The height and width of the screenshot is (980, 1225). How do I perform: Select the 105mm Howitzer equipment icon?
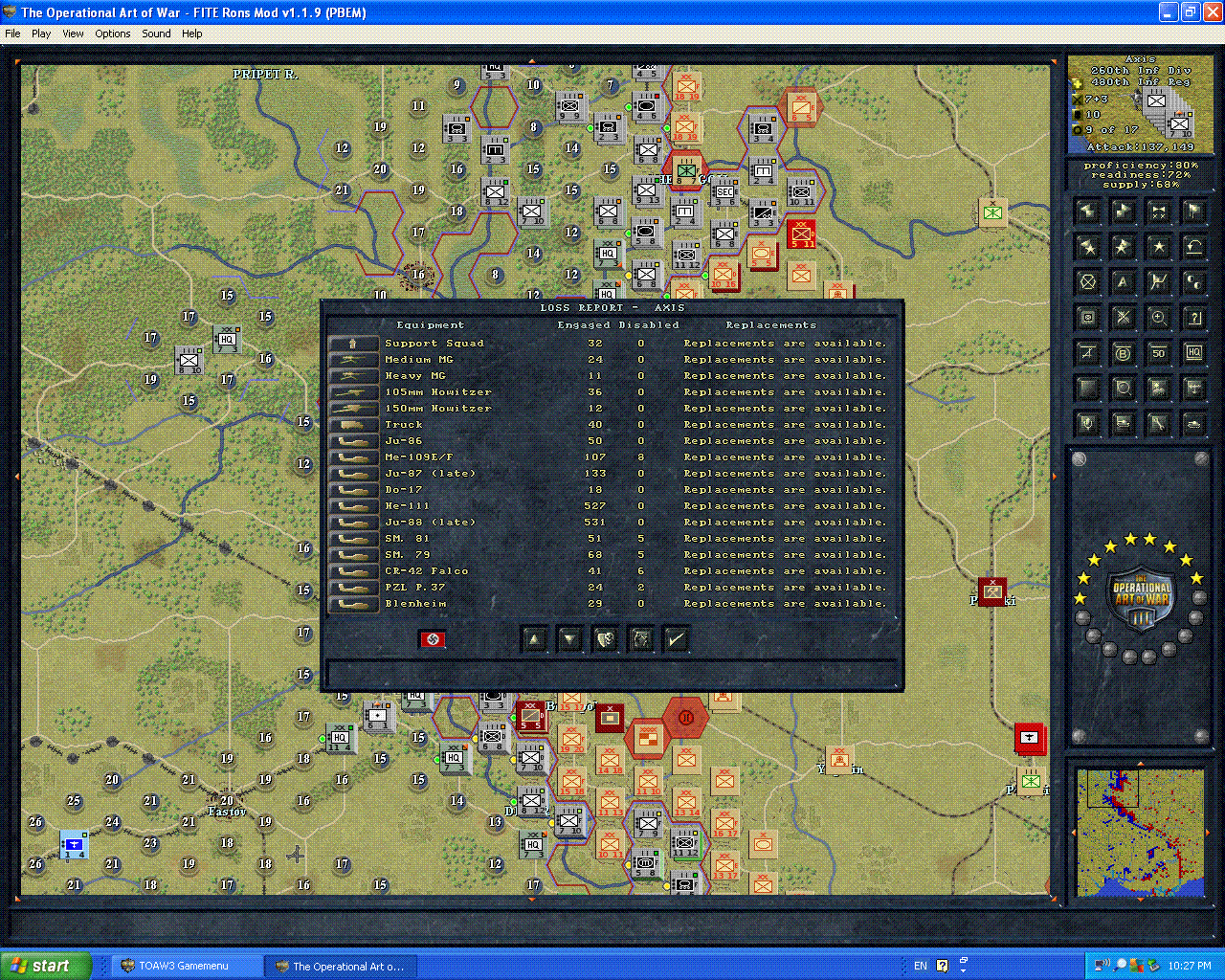(x=353, y=391)
